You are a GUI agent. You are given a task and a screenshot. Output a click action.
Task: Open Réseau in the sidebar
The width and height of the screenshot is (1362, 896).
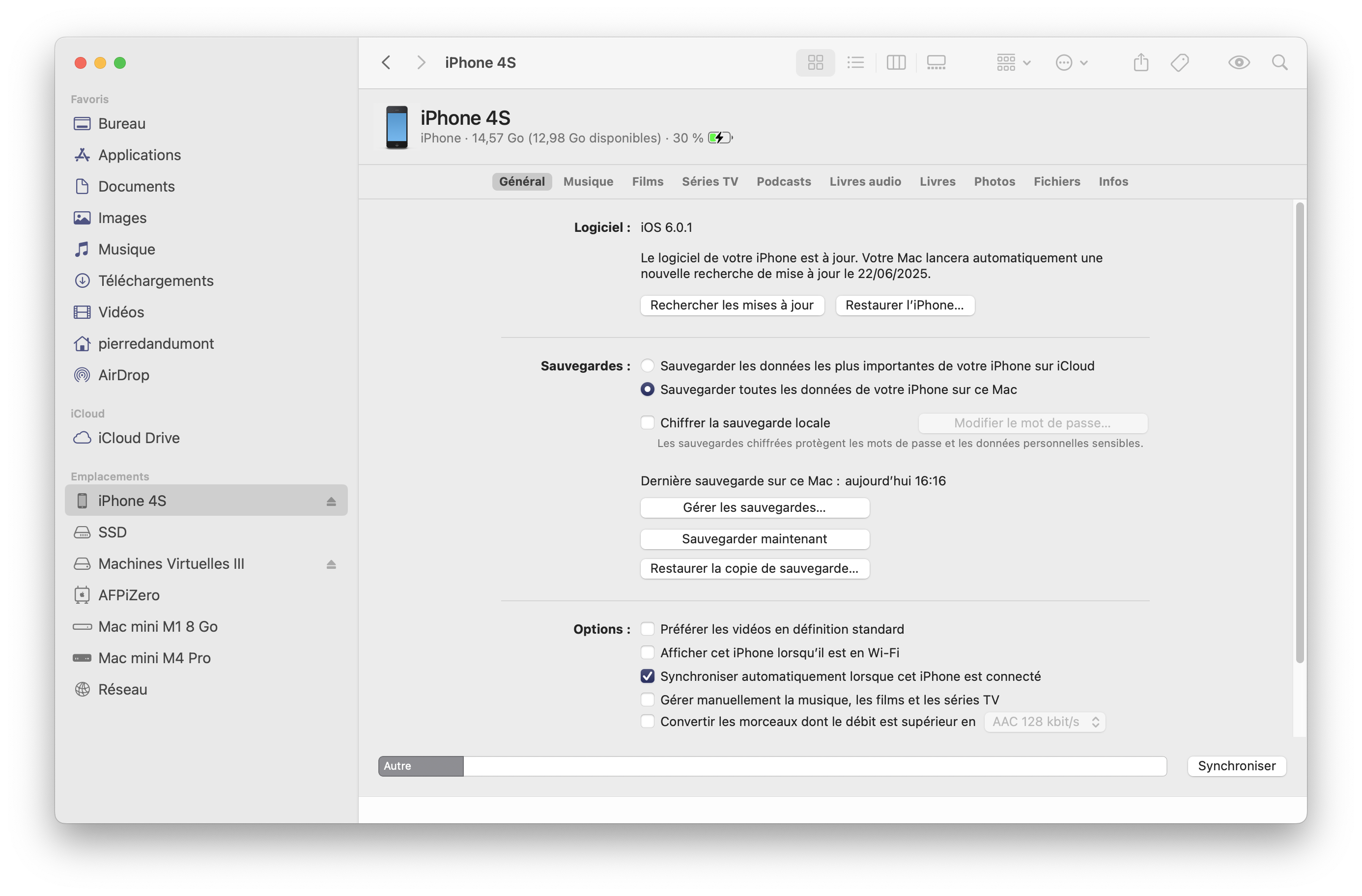pyautogui.click(x=206, y=690)
